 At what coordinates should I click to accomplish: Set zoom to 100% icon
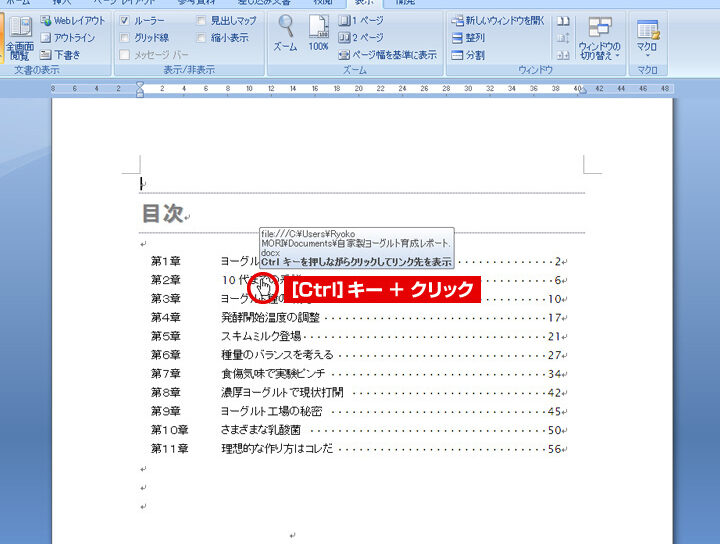318,33
